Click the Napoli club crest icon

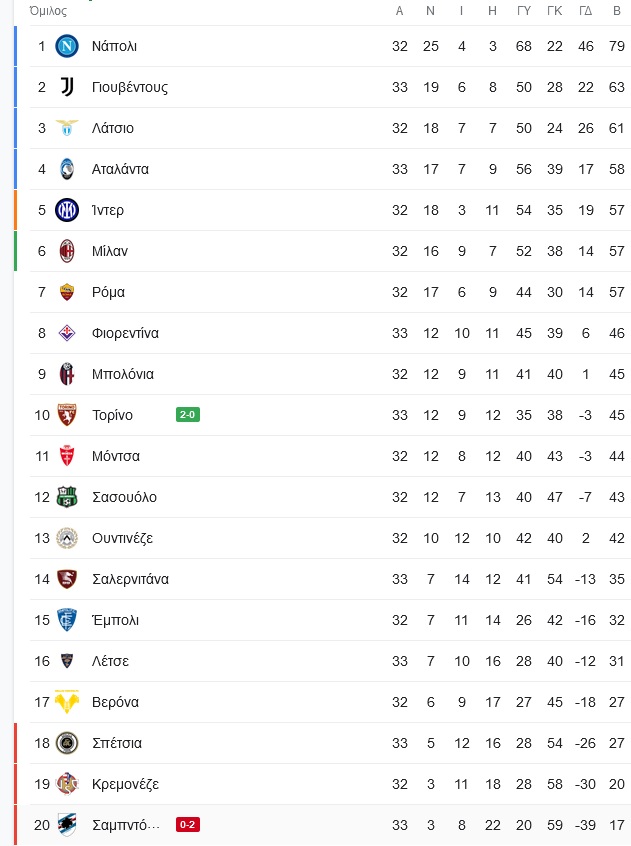click(67, 46)
